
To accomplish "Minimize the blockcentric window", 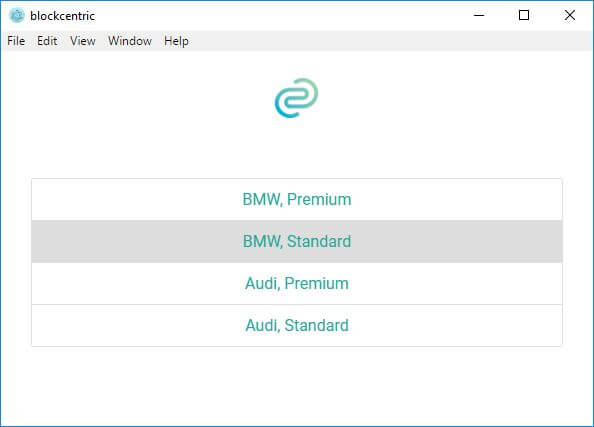I will pos(479,16).
